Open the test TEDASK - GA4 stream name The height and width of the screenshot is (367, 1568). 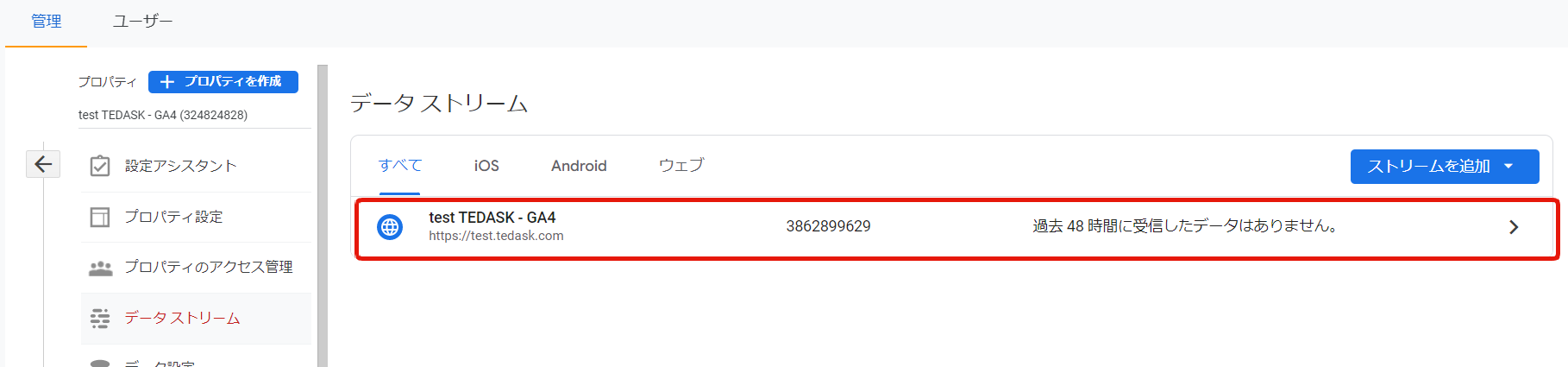point(492,218)
